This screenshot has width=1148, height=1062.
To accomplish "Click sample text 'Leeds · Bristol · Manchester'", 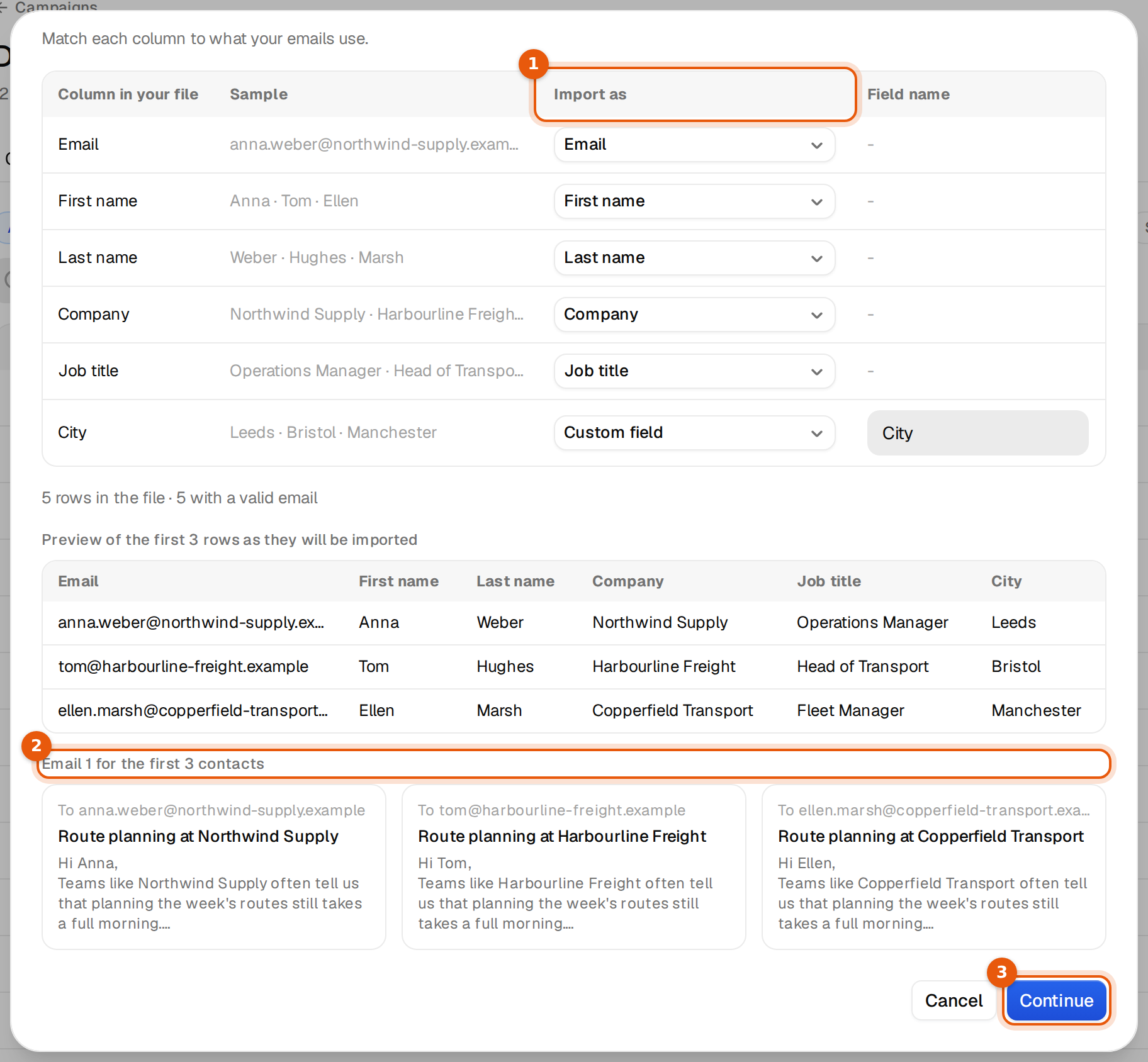I will 333,433.
